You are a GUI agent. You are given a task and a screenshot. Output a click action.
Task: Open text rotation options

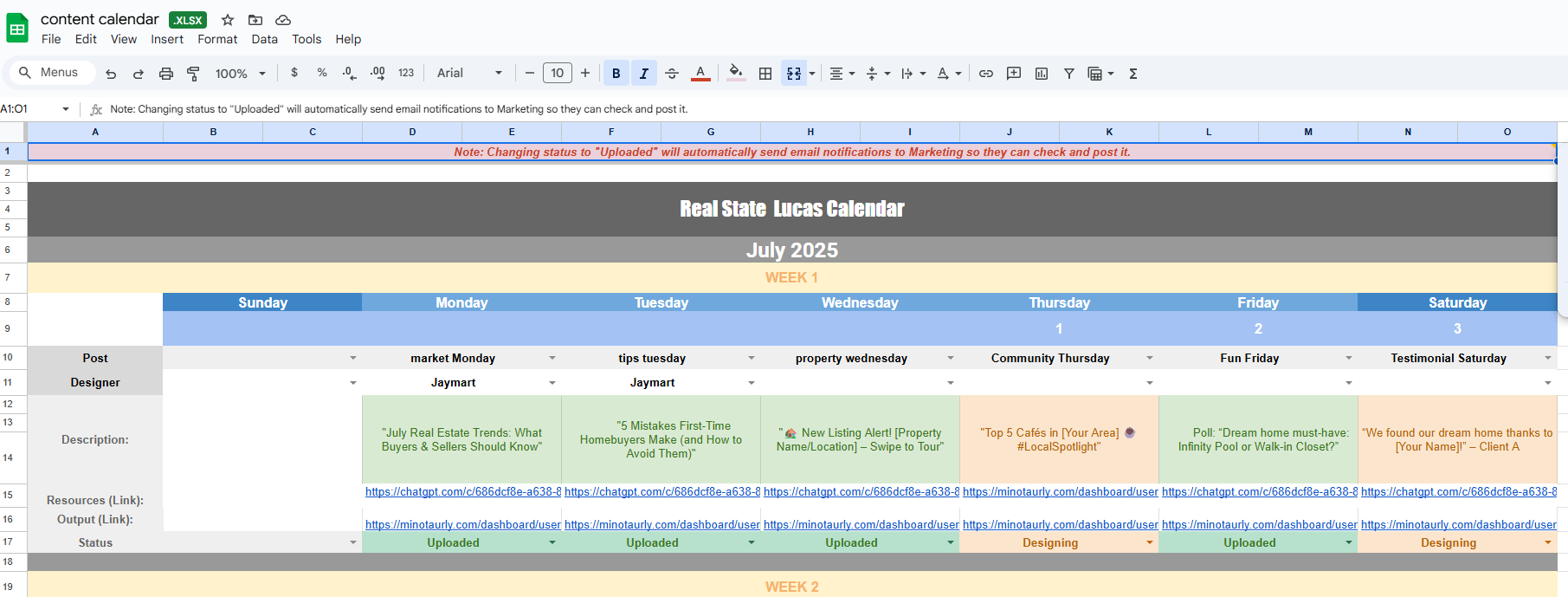[950, 74]
